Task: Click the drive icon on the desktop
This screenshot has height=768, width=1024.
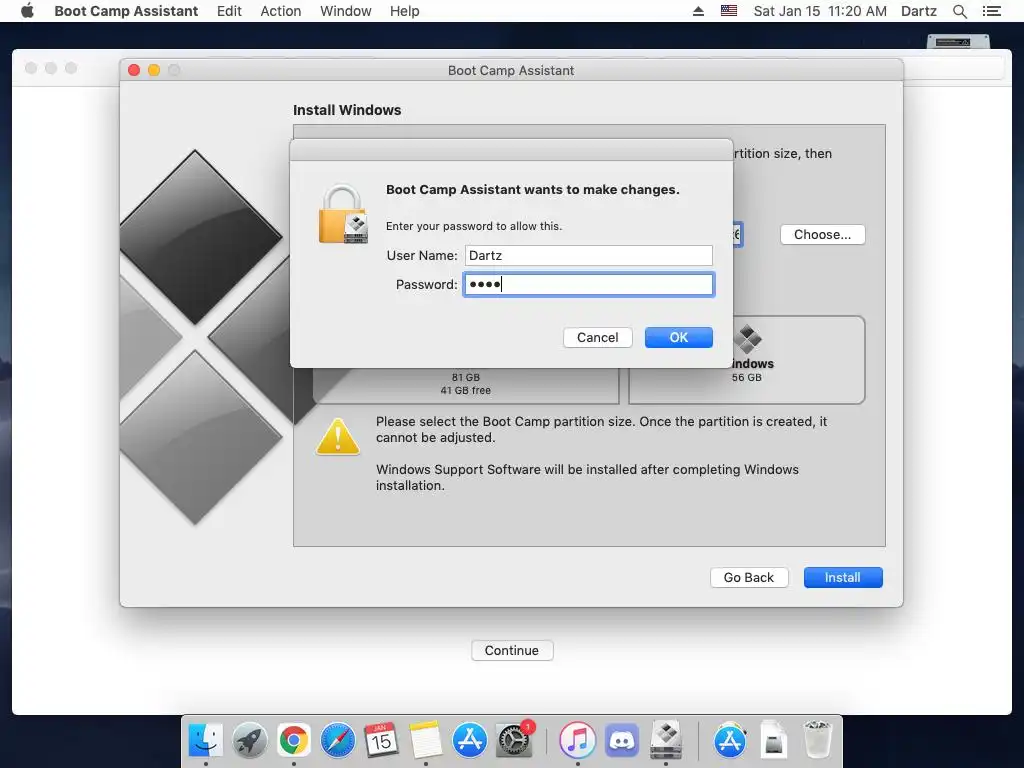Action: (958, 42)
